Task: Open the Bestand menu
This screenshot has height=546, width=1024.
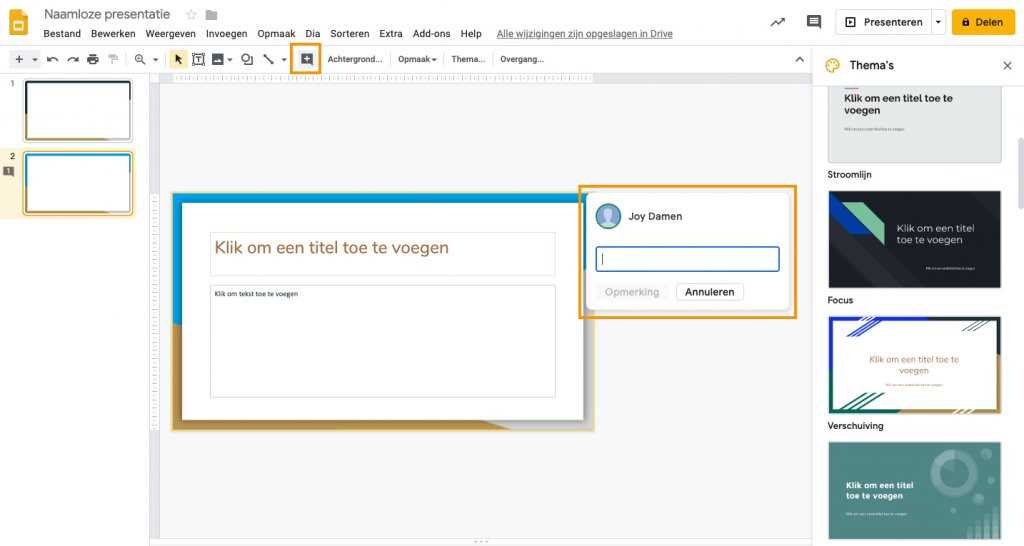Action: tap(62, 34)
